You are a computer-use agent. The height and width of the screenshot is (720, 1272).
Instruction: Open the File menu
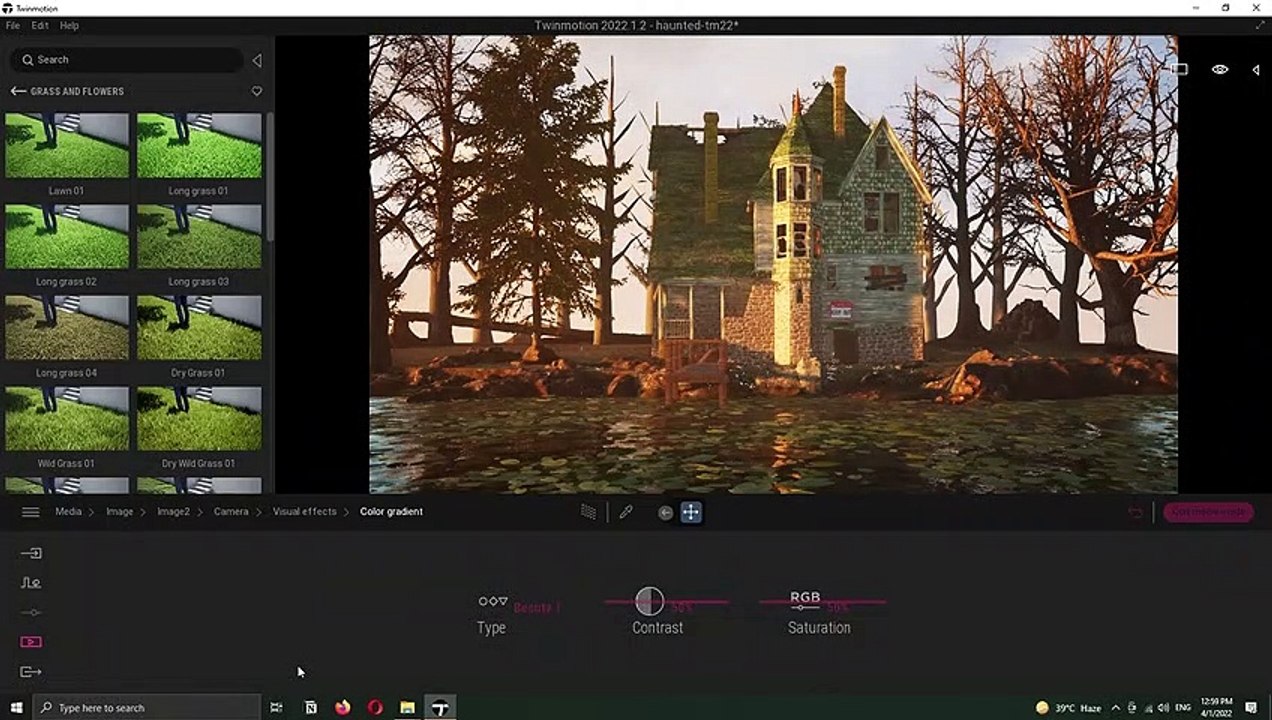click(13, 25)
